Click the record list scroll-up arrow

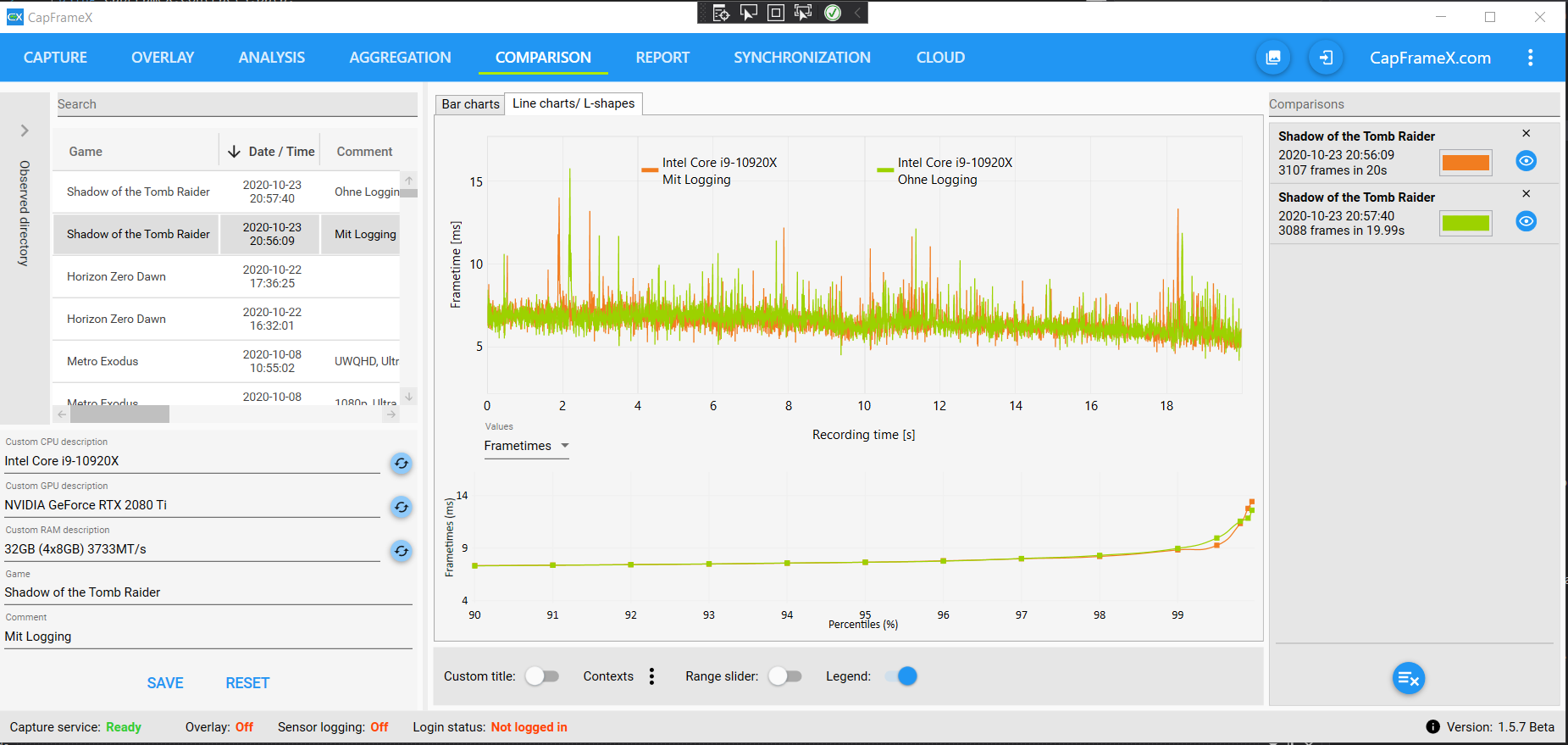[x=409, y=181]
